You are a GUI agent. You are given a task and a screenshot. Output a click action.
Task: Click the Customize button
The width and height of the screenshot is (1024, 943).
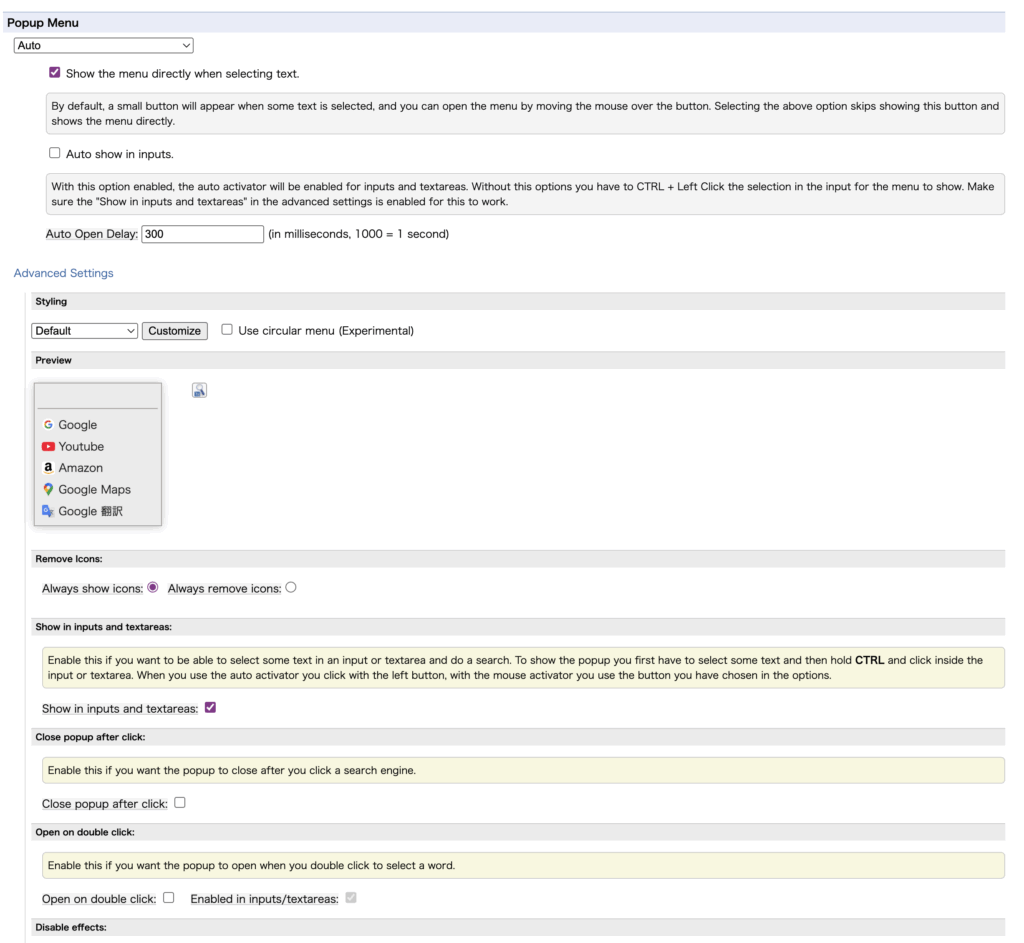coord(175,331)
